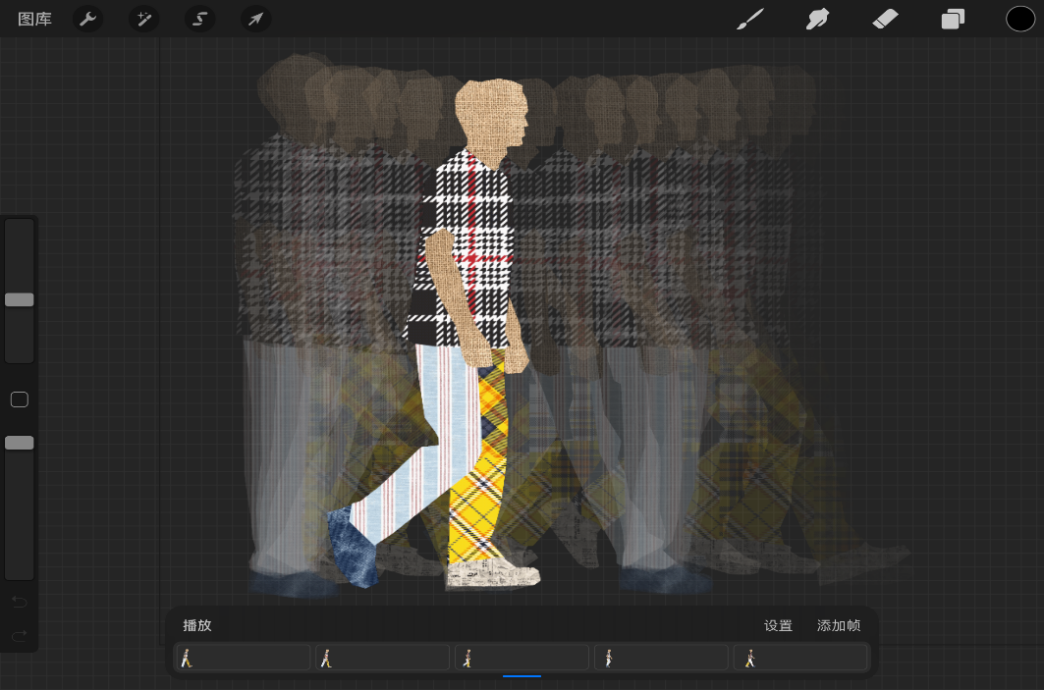Select the Eraser tool

point(885,19)
